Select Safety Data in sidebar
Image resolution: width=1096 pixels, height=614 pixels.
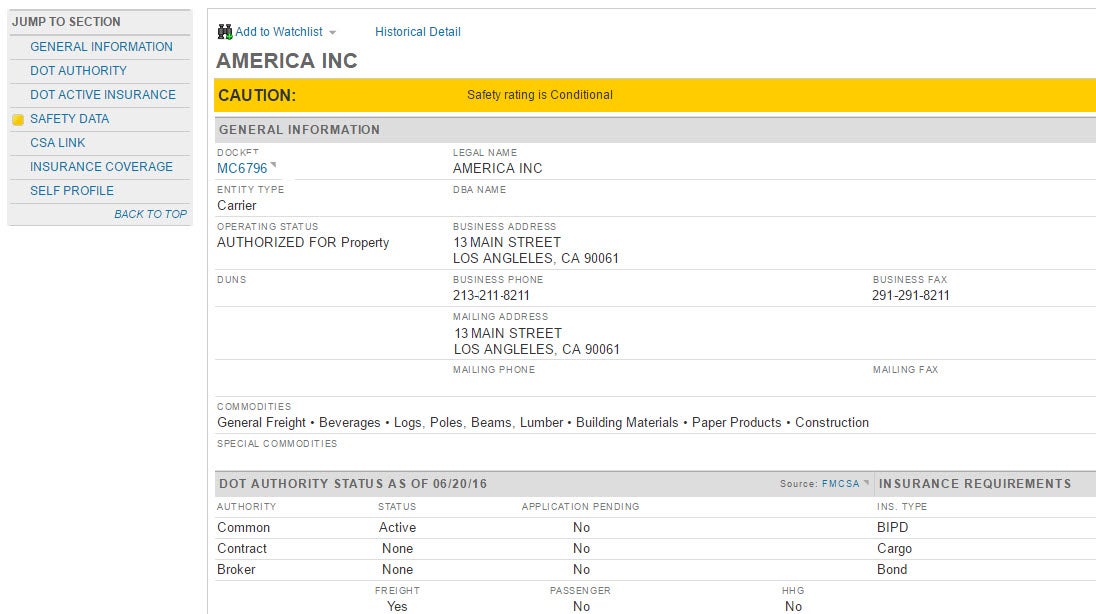(69, 119)
